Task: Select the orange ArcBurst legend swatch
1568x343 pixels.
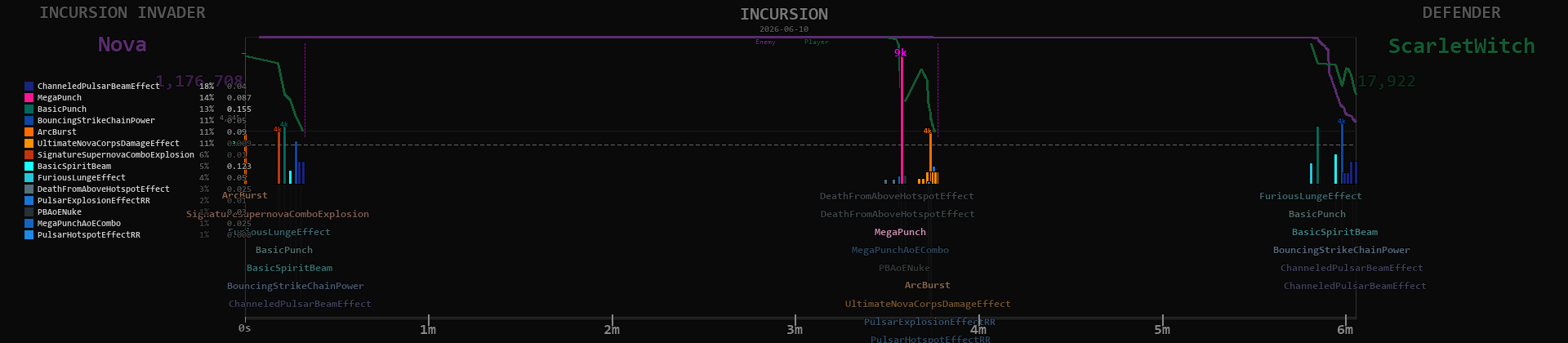Action: tap(29, 131)
